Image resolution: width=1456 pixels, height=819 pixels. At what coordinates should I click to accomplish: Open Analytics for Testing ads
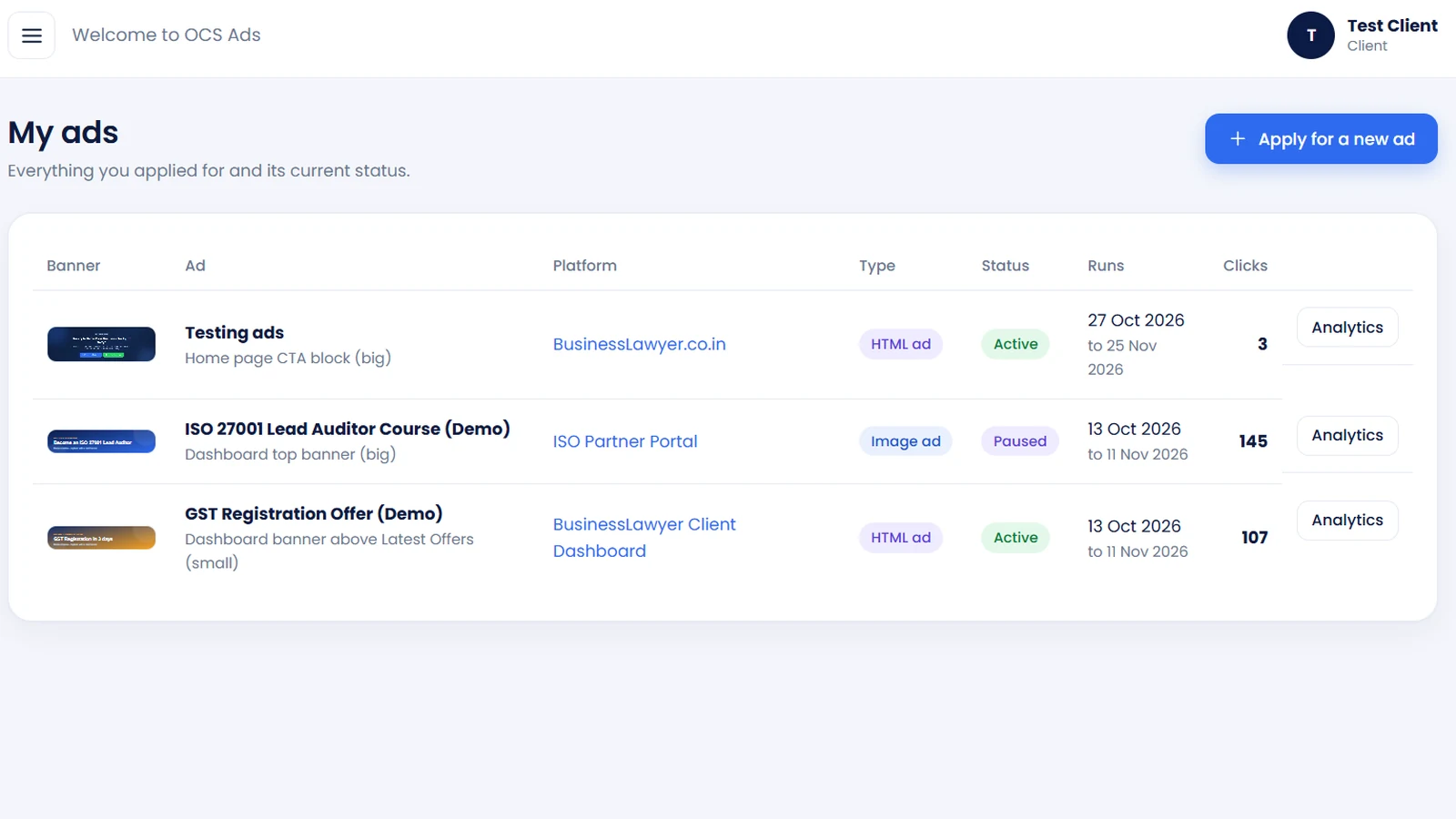point(1347,328)
